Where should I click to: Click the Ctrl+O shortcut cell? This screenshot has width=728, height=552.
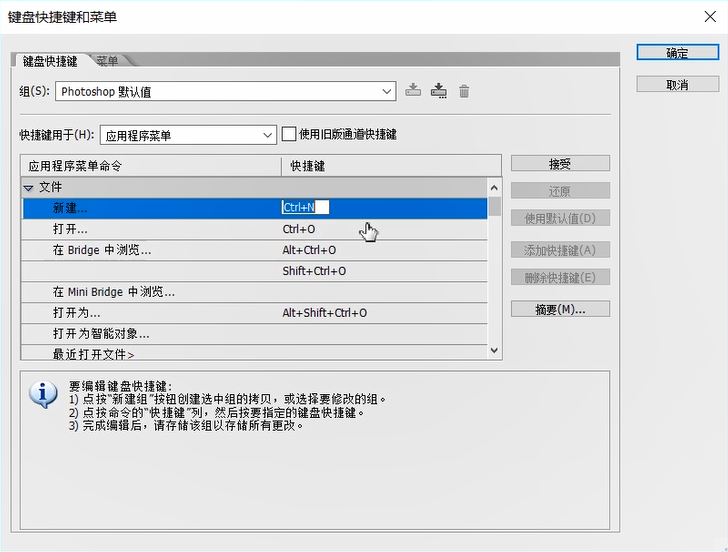299,229
